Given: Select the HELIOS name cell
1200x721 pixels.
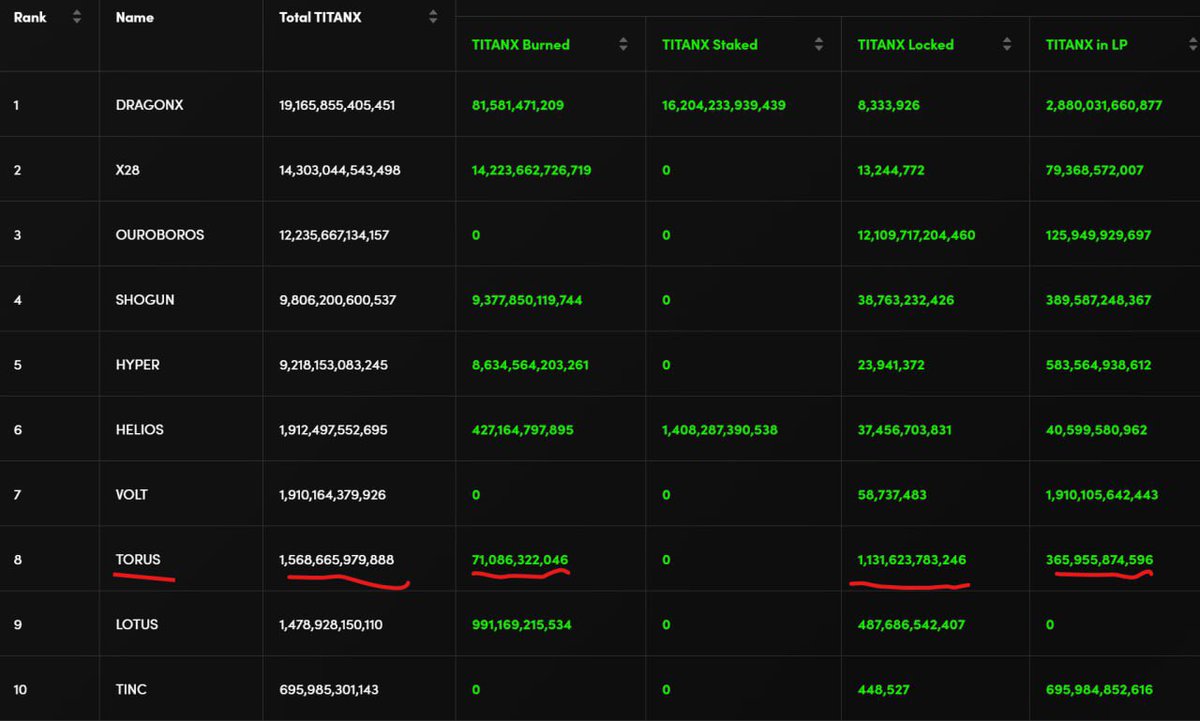Looking at the screenshot, I should point(139,430).
